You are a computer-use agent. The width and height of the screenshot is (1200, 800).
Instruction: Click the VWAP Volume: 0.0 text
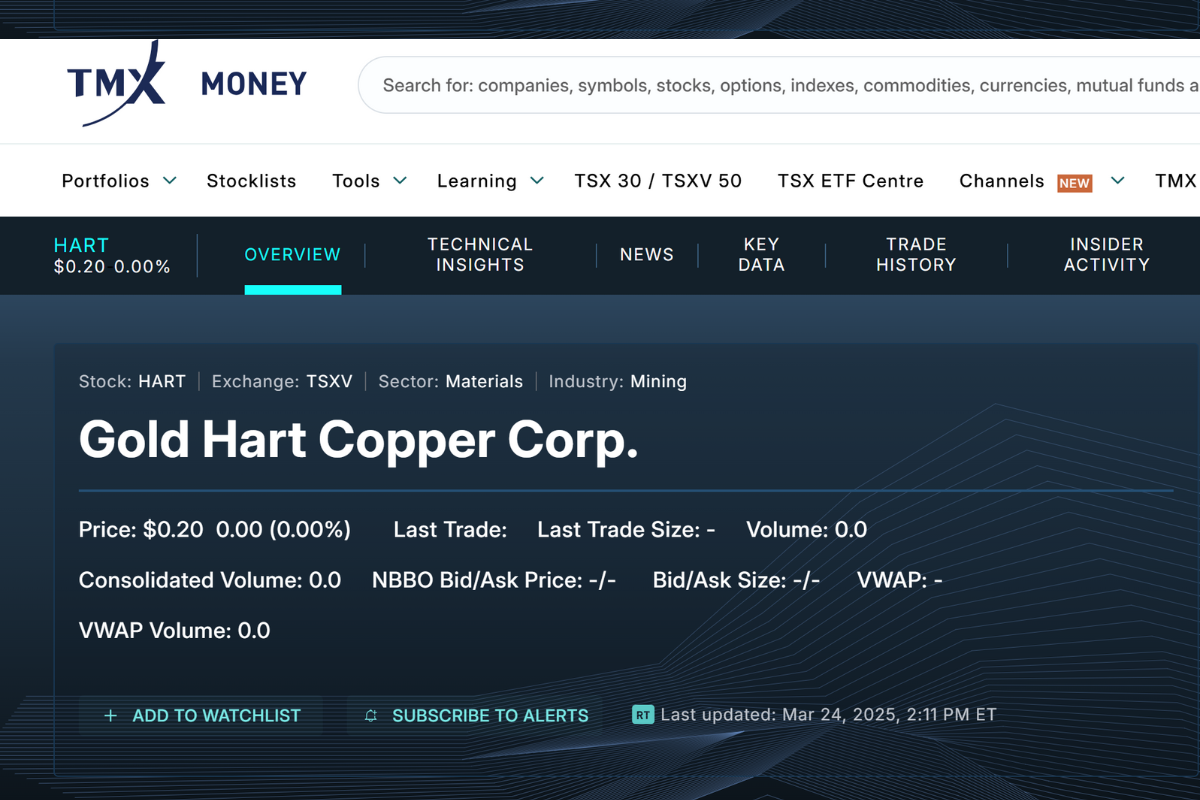click(175, 630)
